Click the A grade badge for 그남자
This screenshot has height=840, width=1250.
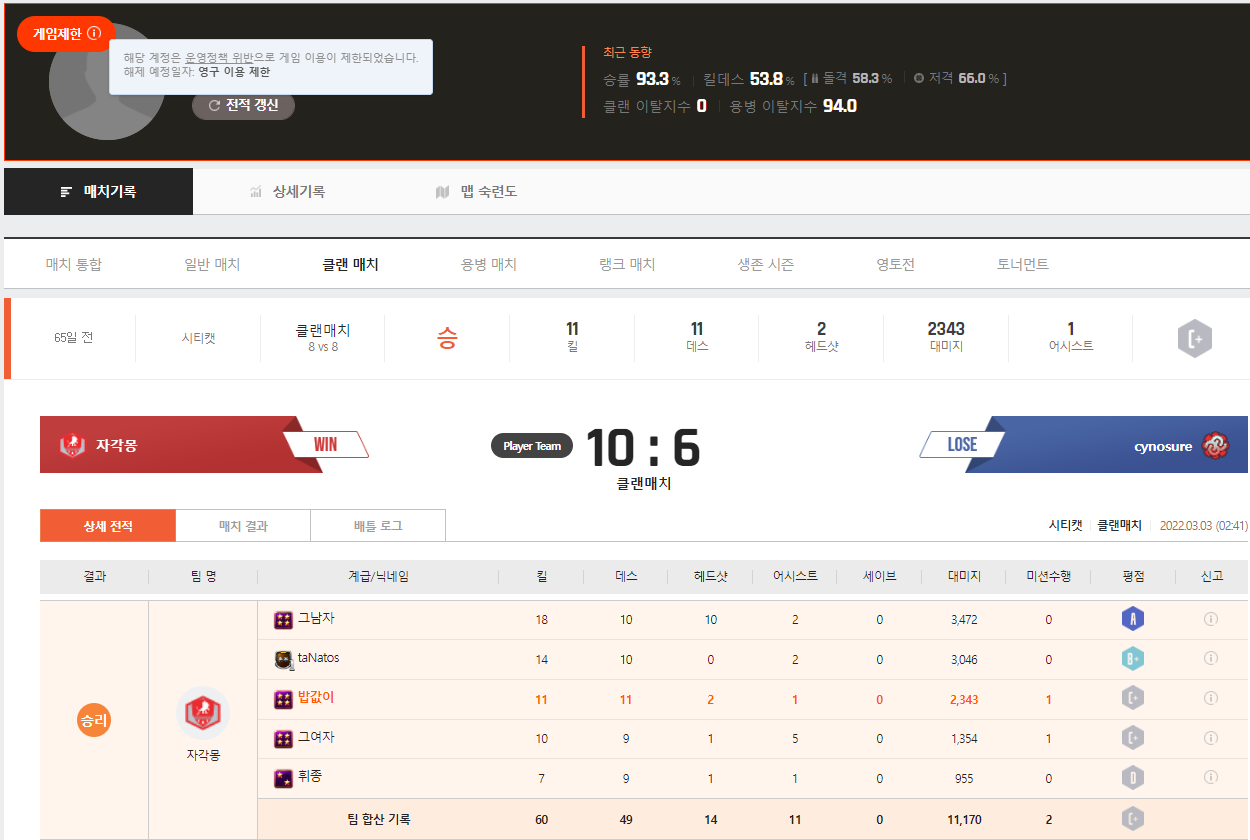(x=1132, y=619)
